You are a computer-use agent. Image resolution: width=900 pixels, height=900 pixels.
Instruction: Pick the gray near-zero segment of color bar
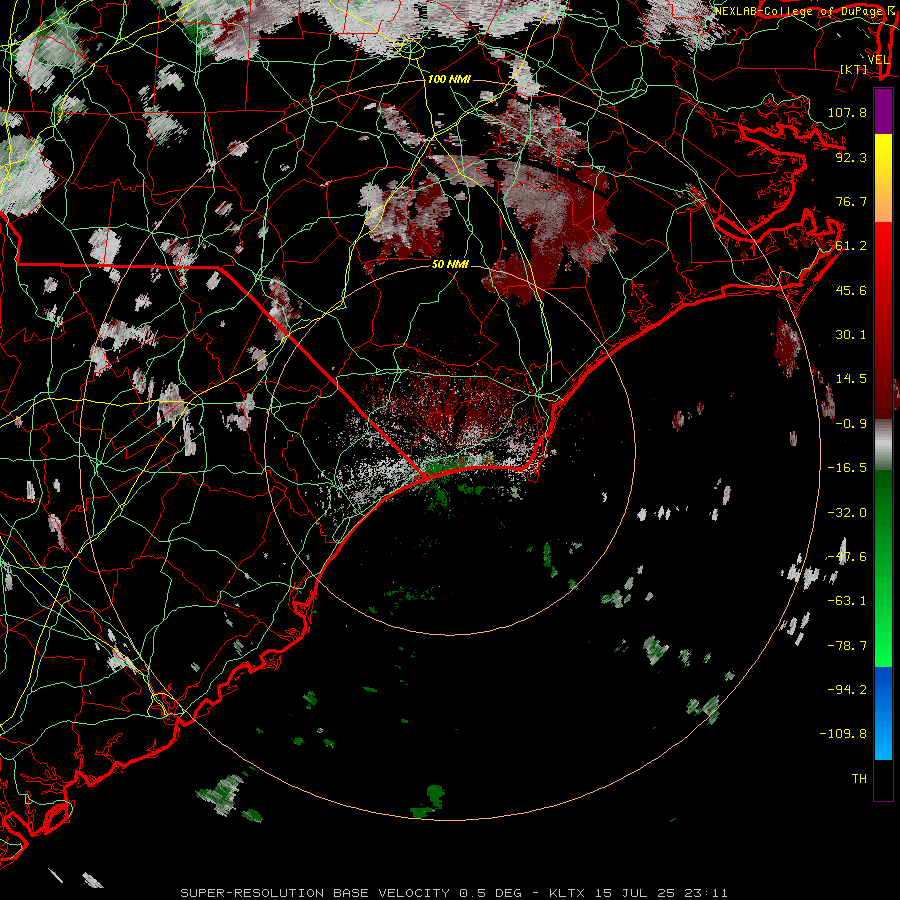(883, 445)
